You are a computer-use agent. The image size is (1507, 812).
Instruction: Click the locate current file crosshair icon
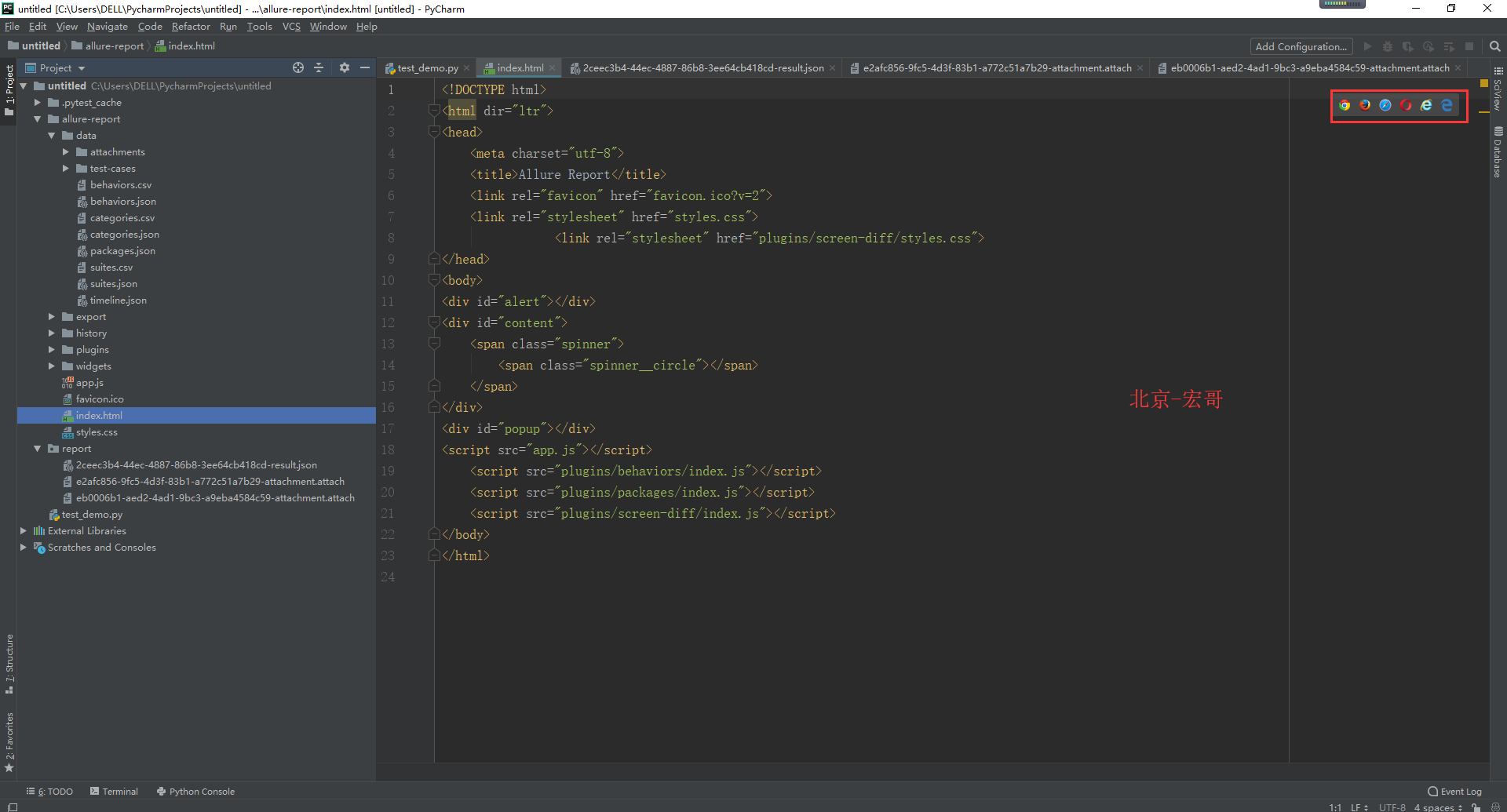(298, 68)
